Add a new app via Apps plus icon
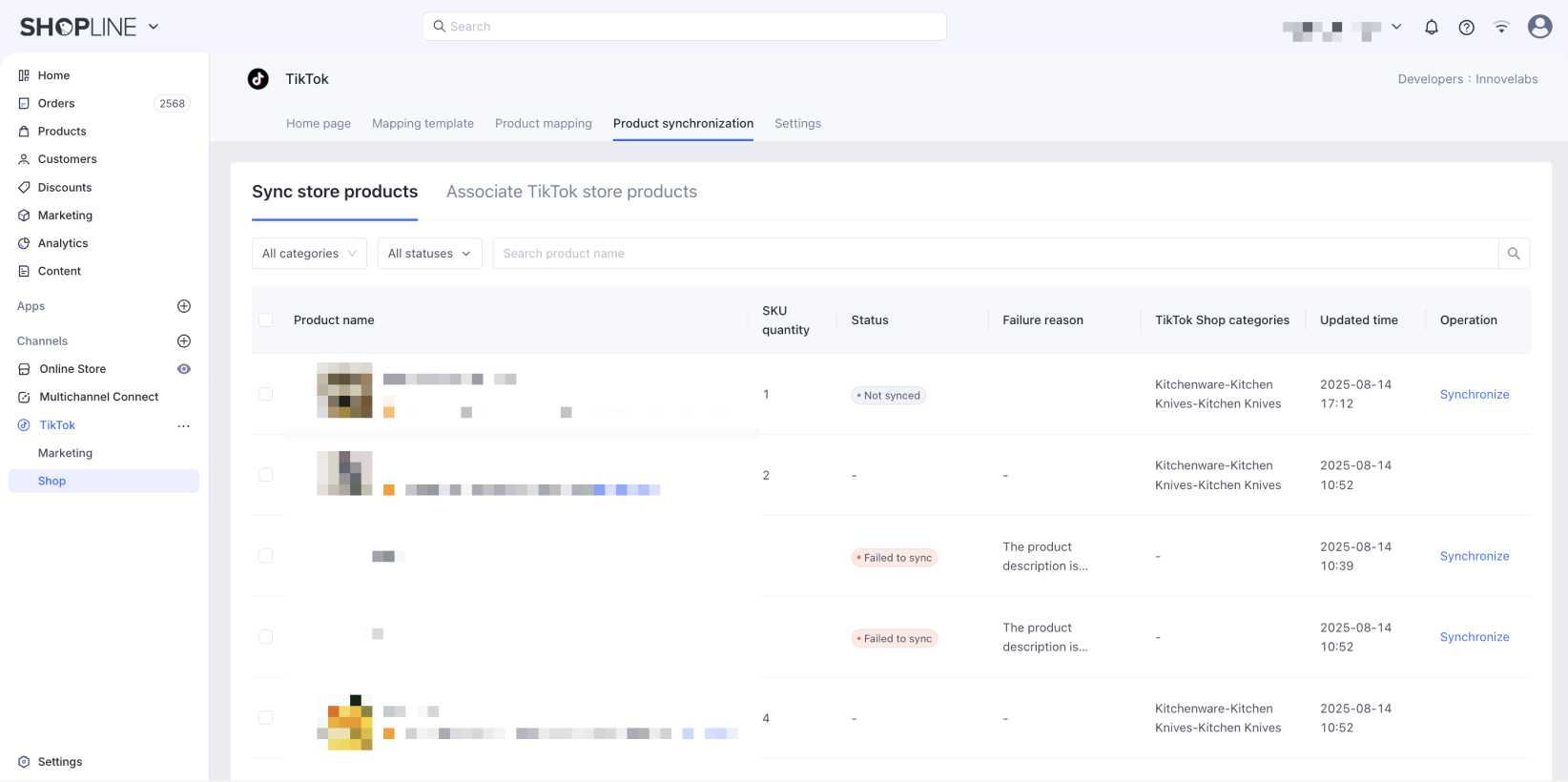 pos(184,306)
